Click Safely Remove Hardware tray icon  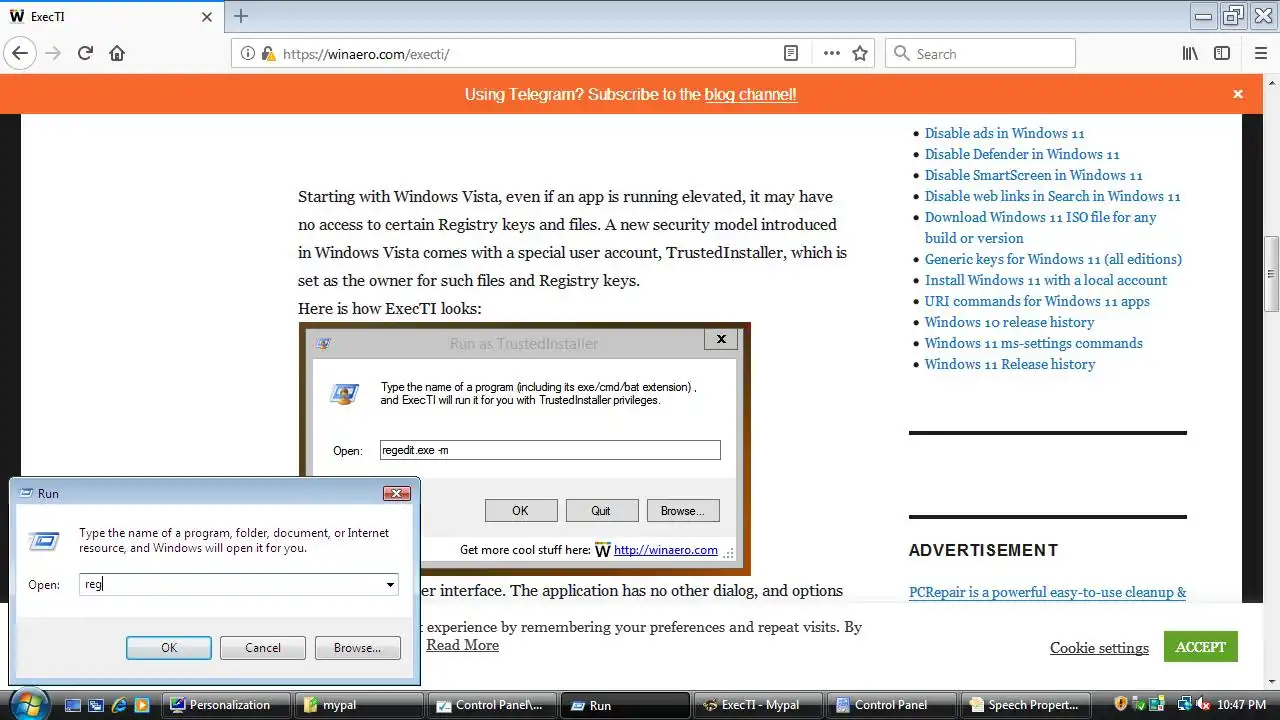[x=1141, y=704]
